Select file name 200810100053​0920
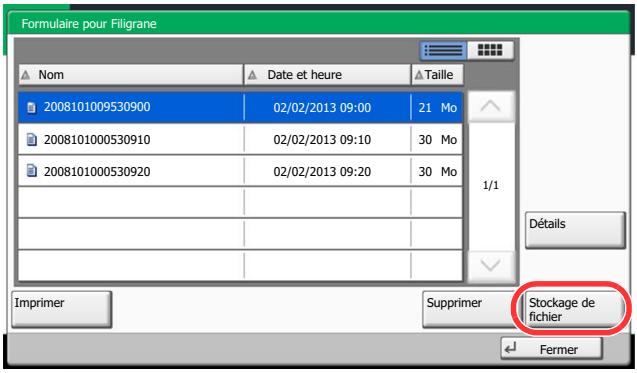The image size is (637, 373). [x=97, y=171]
